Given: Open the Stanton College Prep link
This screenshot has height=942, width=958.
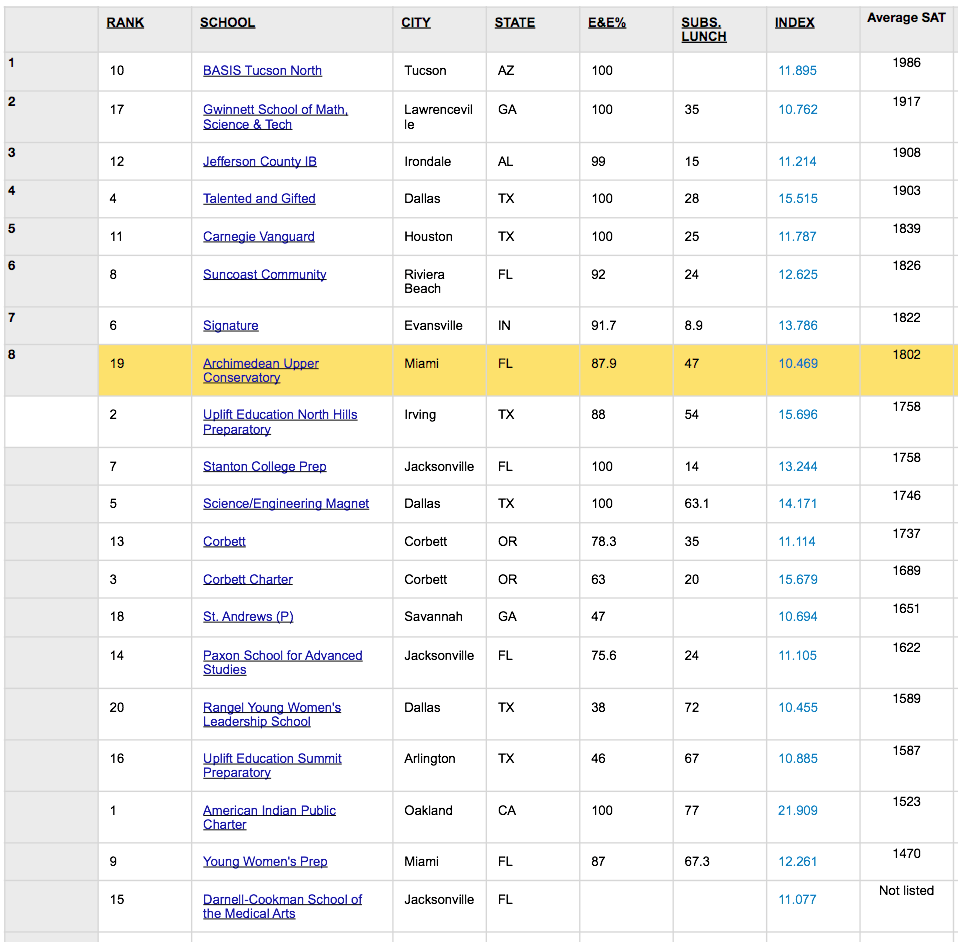Looking at the screenshot, I should (x=265, y=467).
